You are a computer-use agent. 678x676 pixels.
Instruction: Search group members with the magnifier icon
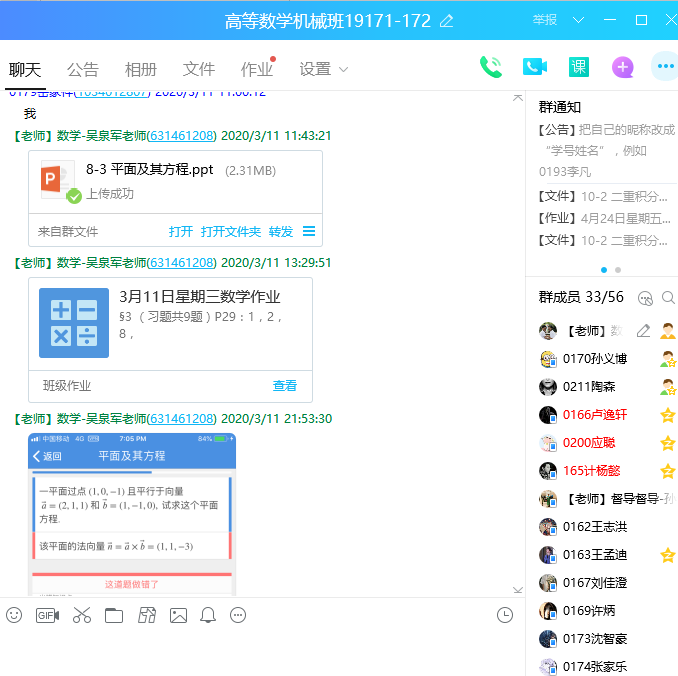pos(668,297)
